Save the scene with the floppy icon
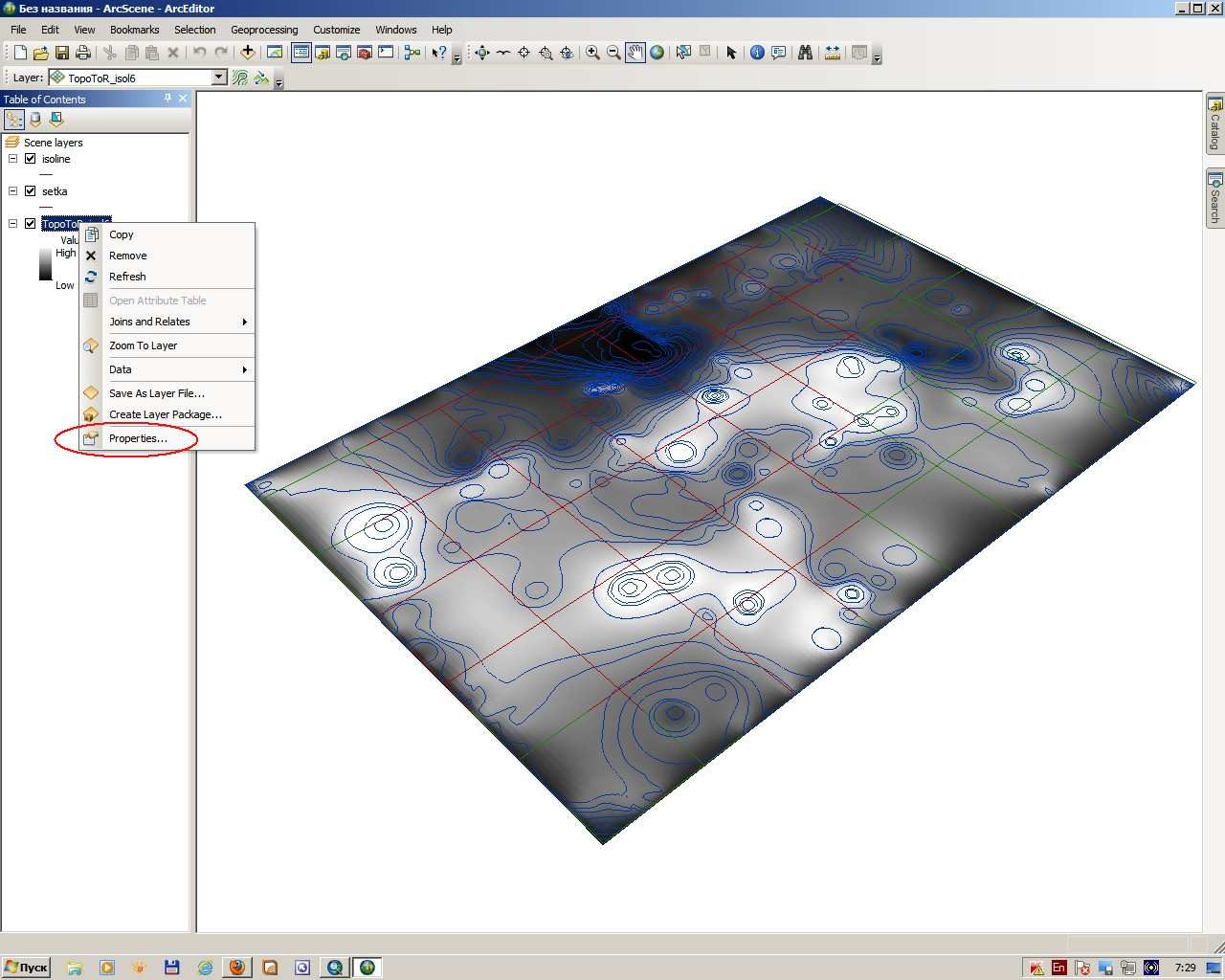 pyautogui.click(x=62, y=53)
